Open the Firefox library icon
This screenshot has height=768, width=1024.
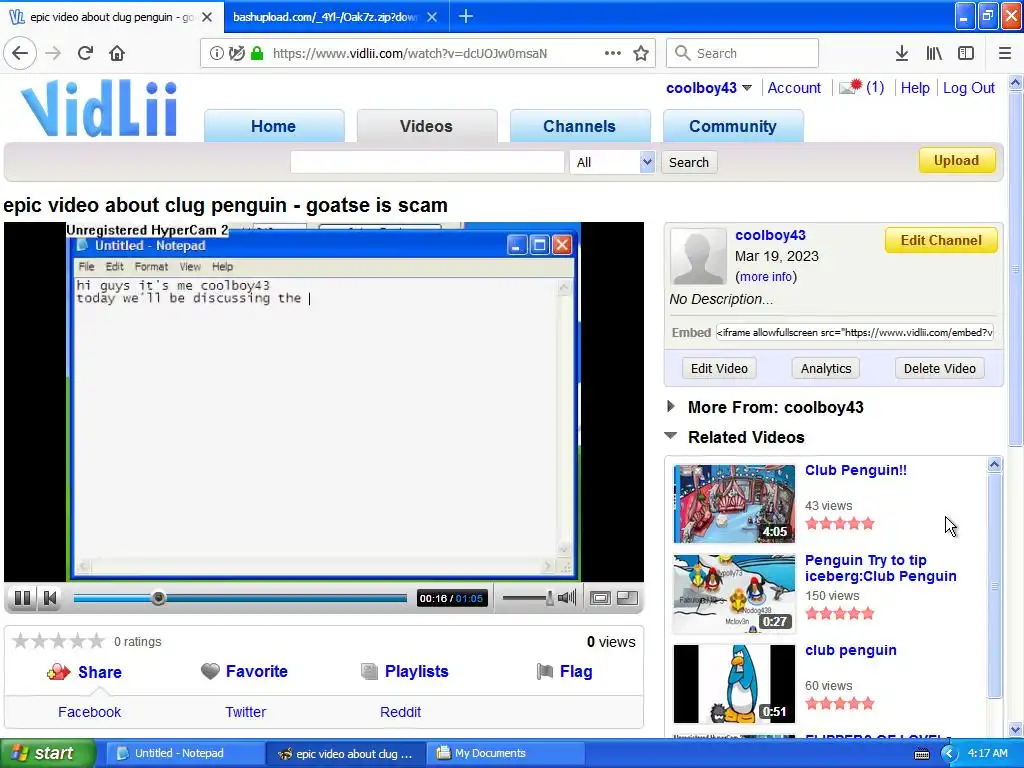(x=934, y=54)
